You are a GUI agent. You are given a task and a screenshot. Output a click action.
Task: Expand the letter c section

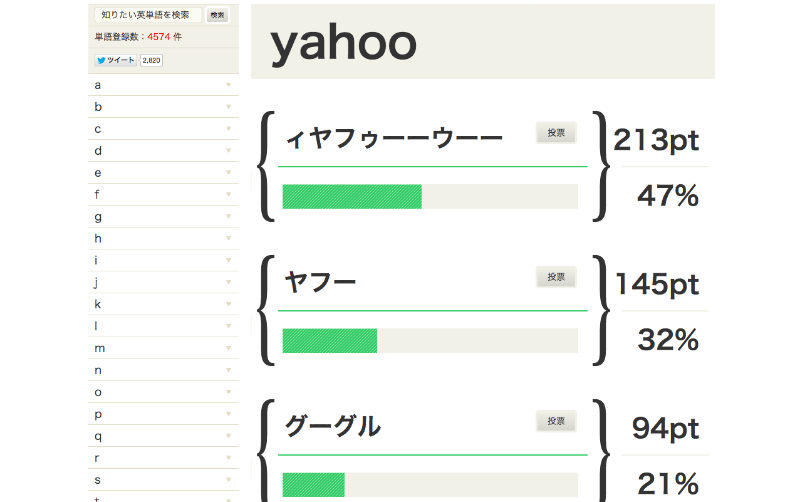[x=163, y=129]
